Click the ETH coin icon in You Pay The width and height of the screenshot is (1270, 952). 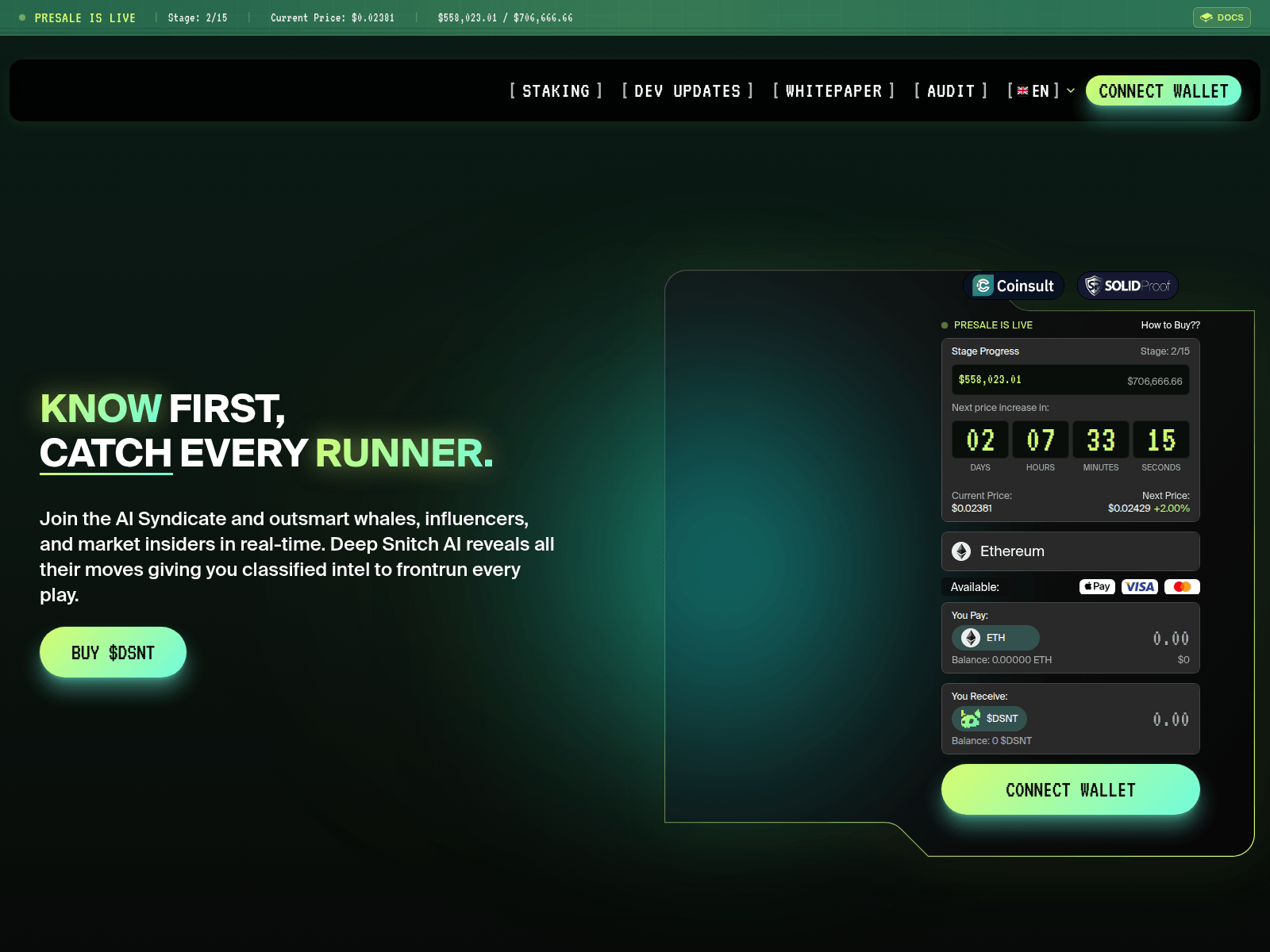(971, 638)
